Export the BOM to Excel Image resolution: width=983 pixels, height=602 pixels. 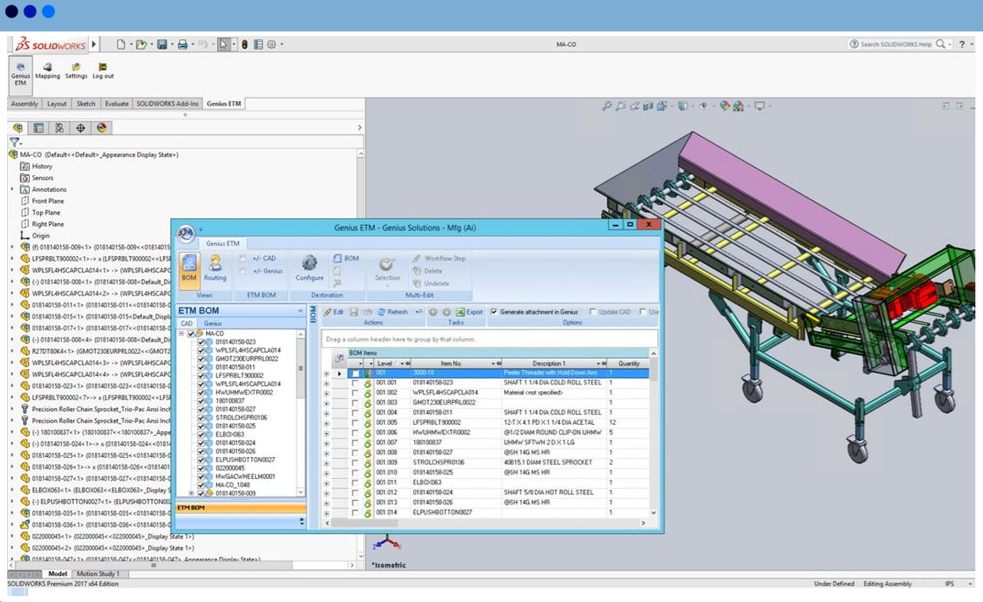[x=470, y=313]
